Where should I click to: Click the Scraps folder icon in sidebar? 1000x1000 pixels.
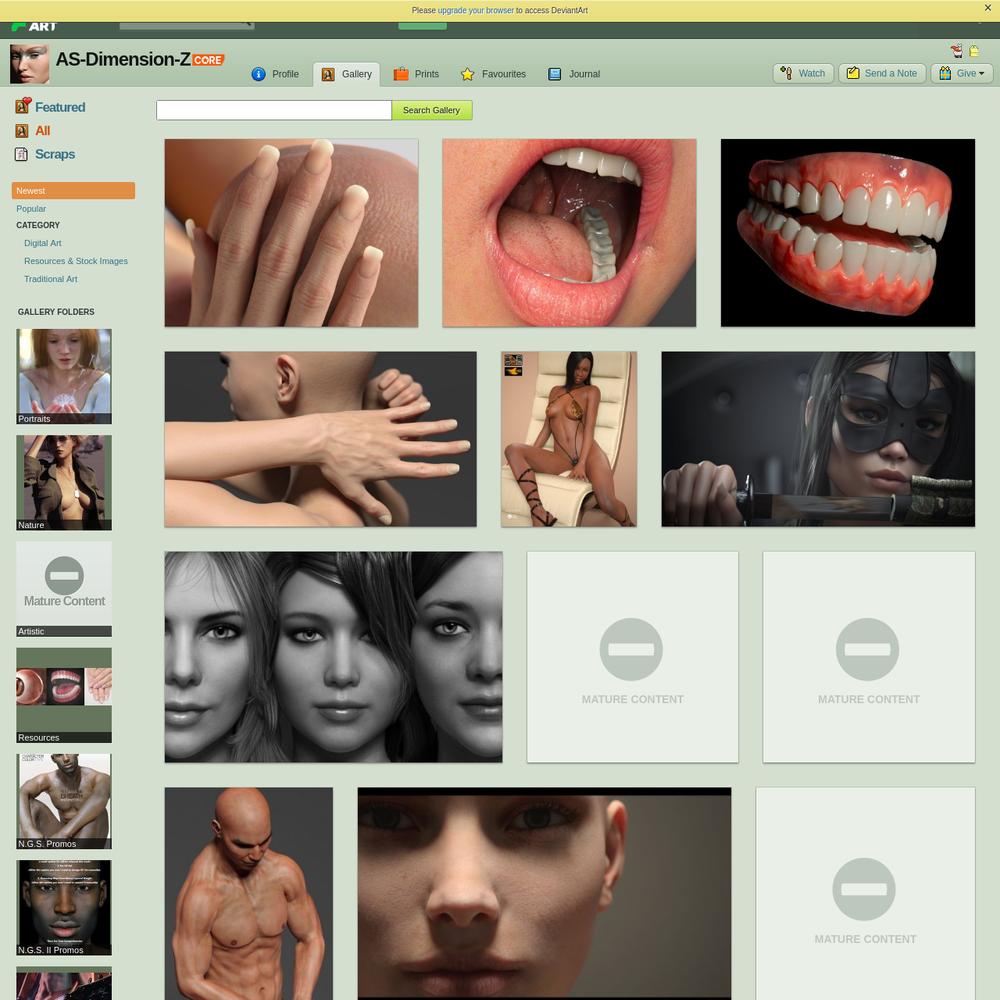[22, 154]
